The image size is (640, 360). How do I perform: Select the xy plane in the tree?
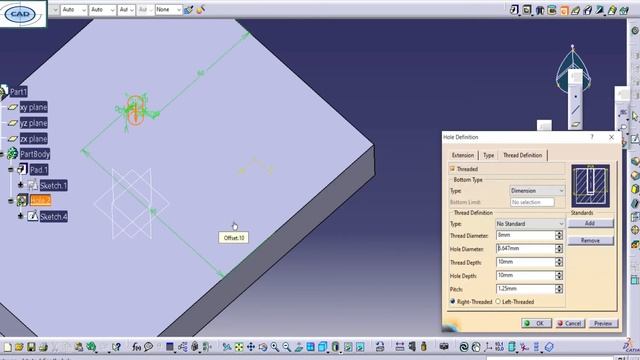33,107
